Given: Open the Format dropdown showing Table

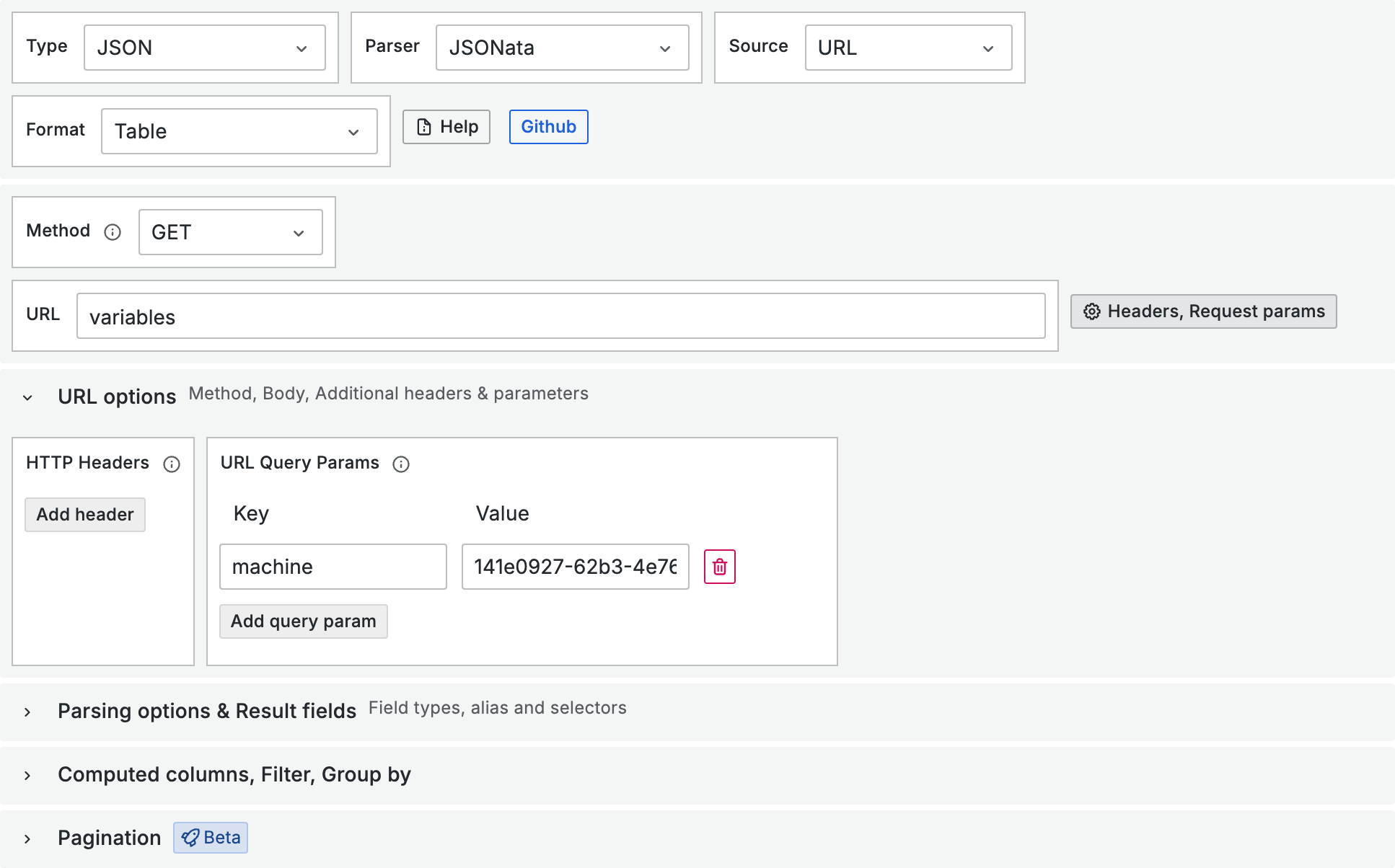Looking at the screenshot, I should click(x=239, y=131).
